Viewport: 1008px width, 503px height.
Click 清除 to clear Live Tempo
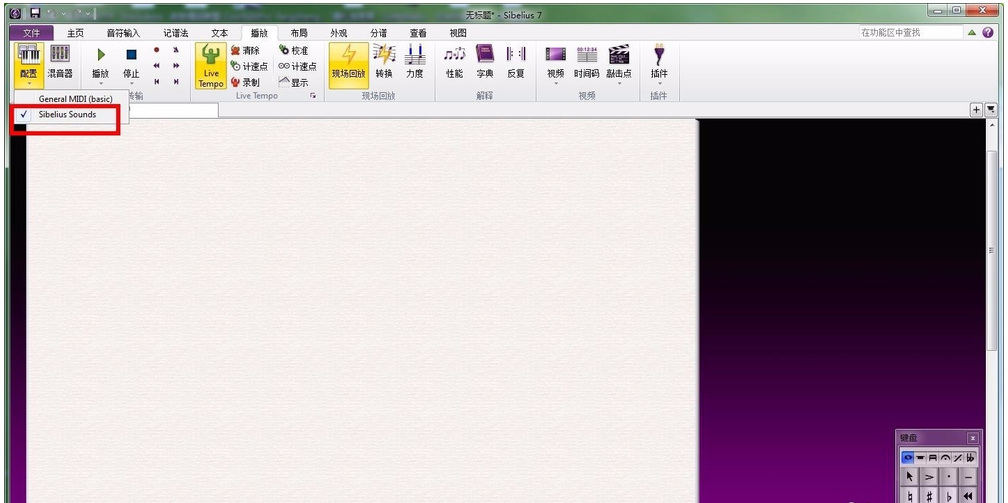click(245, 50)
